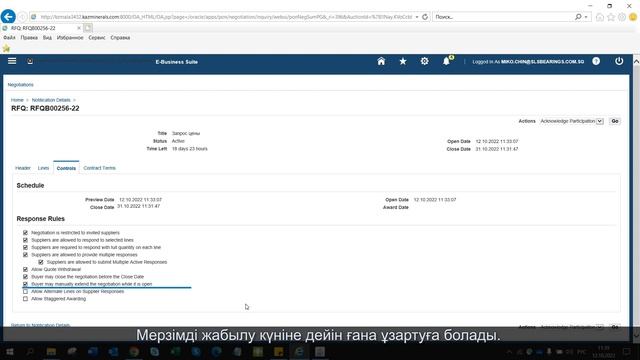Image resolution: width=640 pixels, height=360 pixels.
Task: Open the browser Tools gear icon
Action: pos(622,17)
